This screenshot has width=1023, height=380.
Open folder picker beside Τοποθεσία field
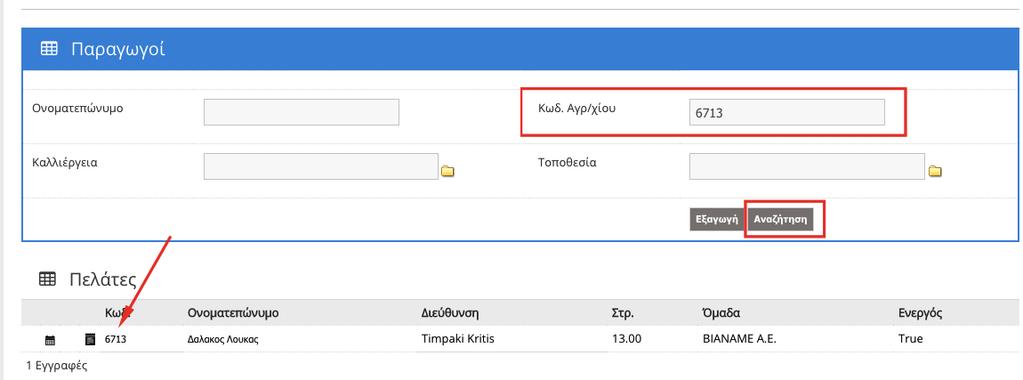[x=935, y=172]
